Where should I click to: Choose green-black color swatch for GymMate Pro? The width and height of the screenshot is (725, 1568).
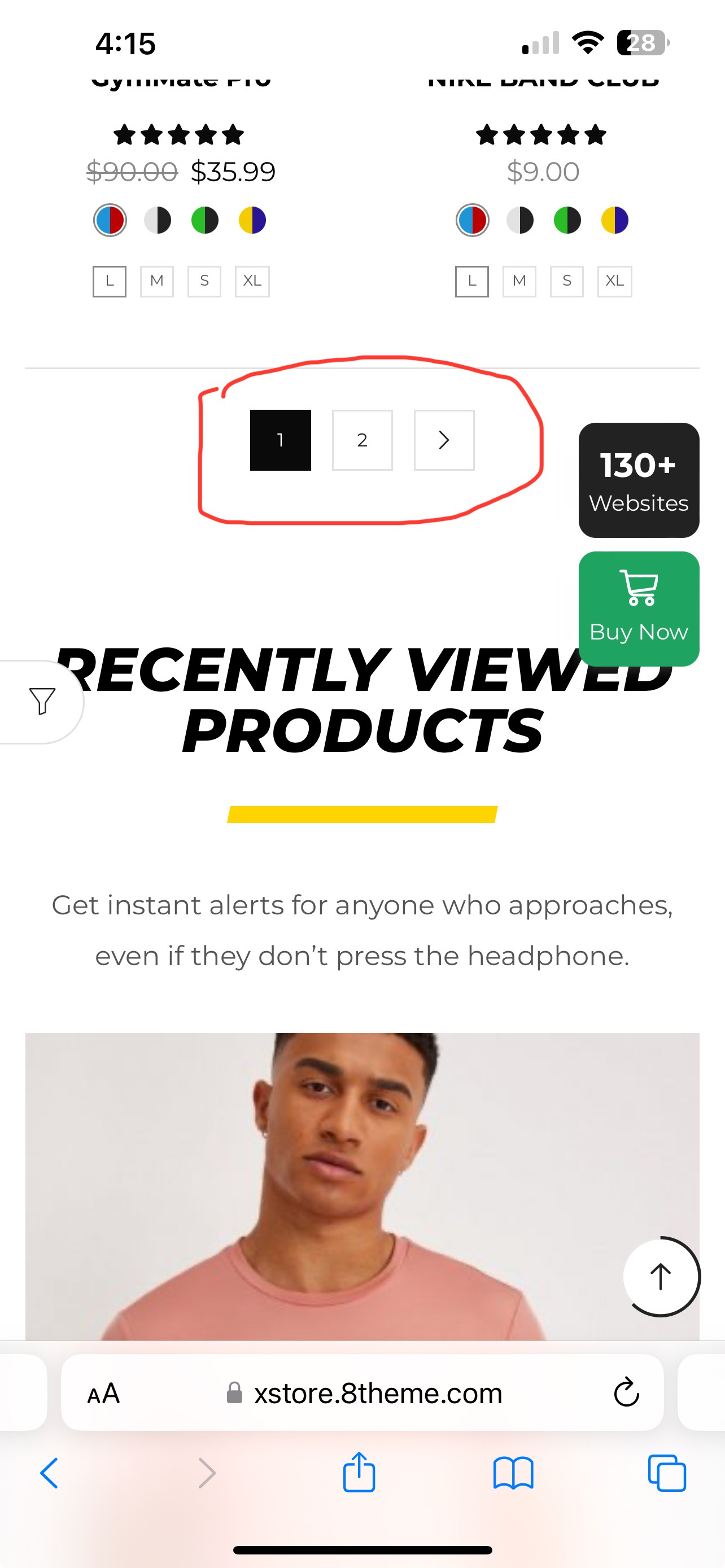205,220
